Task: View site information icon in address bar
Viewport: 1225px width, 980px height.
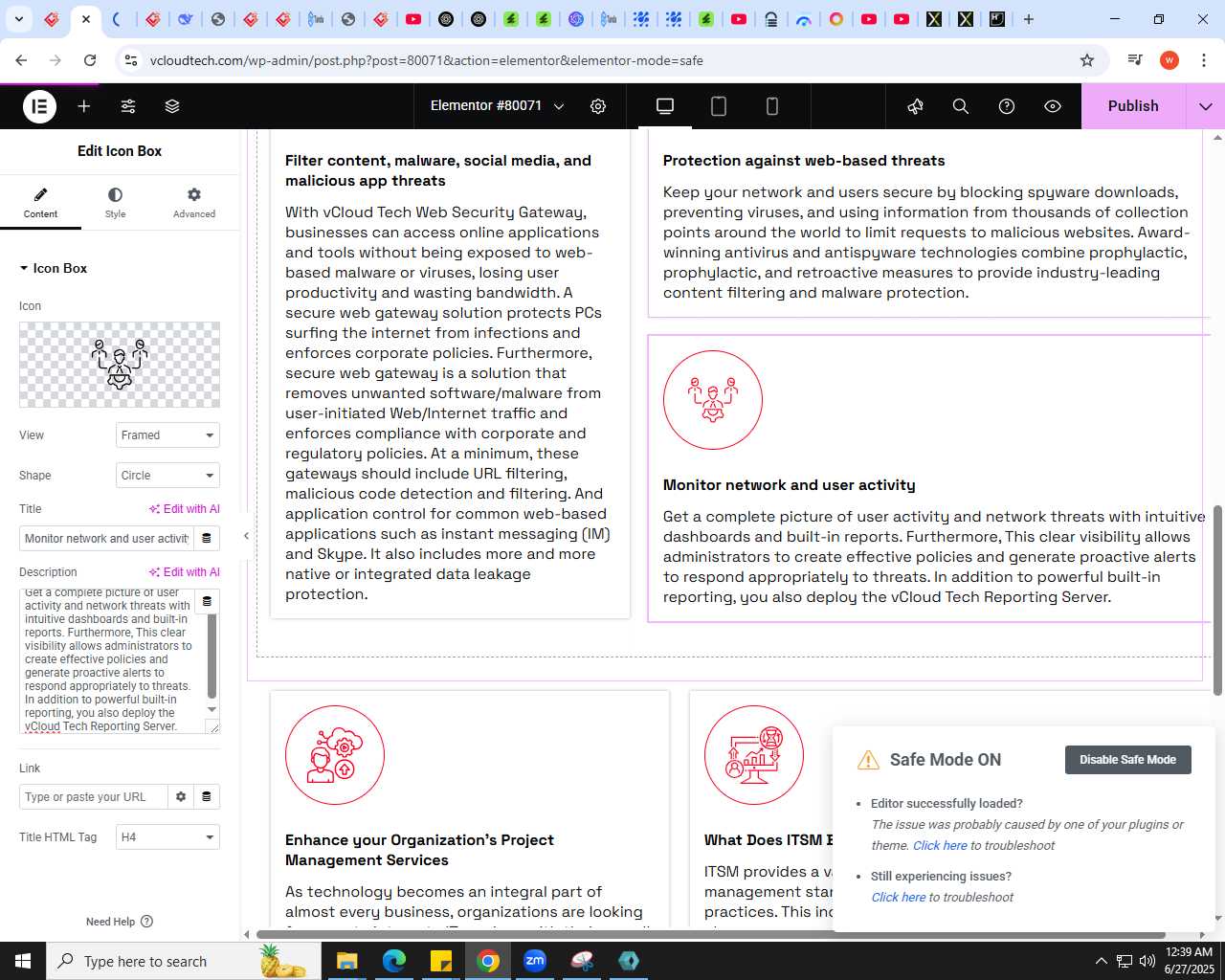Action: (131, 60)
